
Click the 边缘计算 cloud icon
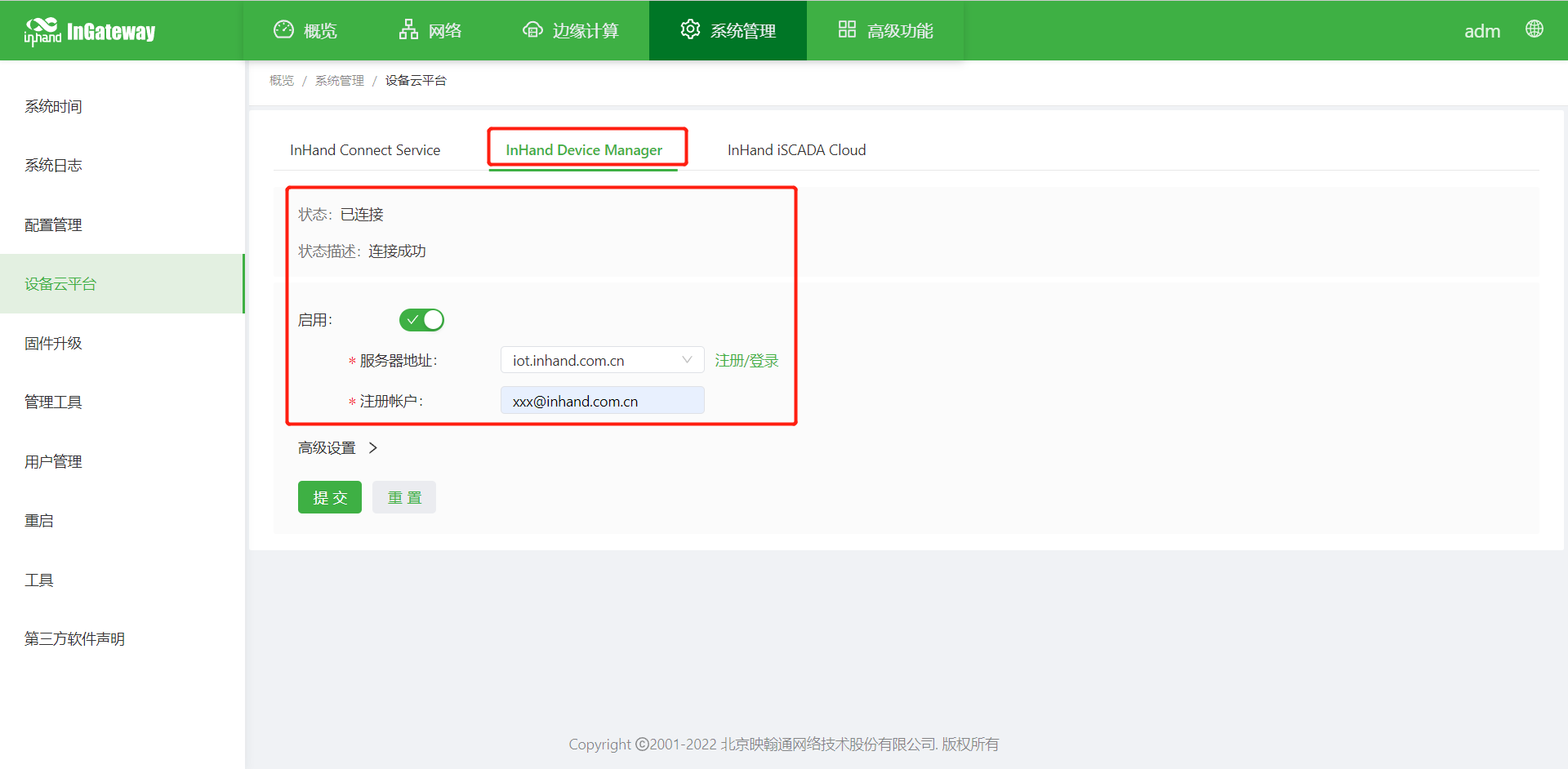pos(532,30)
